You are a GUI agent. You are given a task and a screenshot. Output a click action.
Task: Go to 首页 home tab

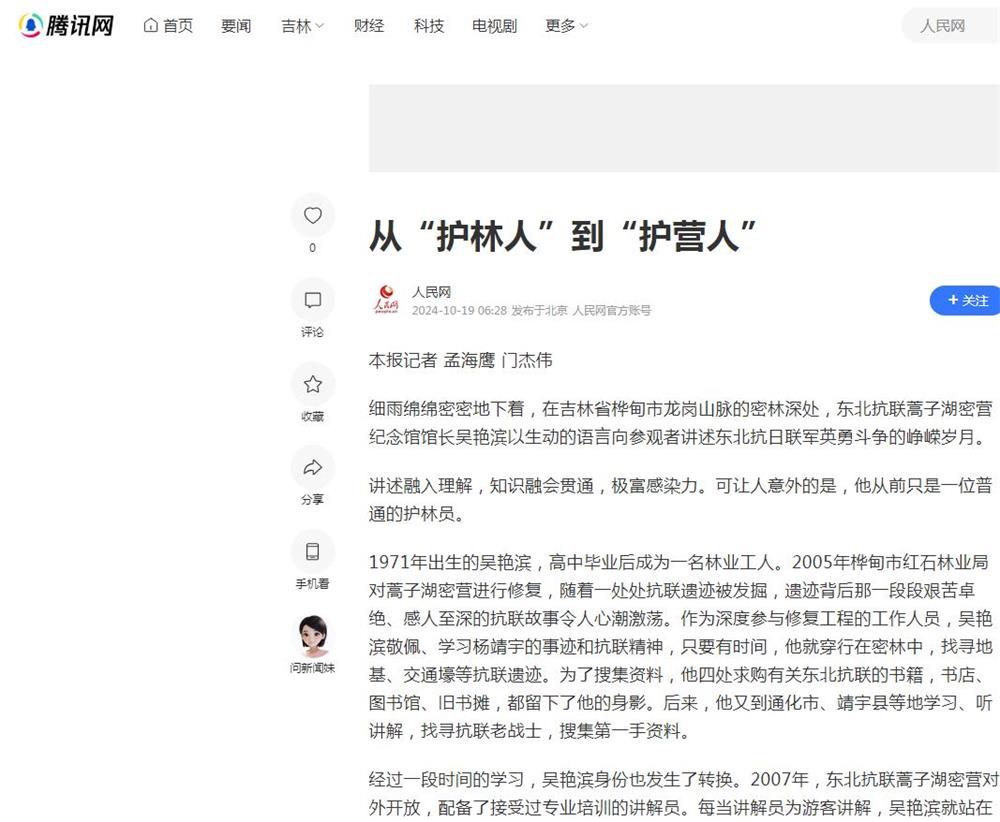coord(168,26)
